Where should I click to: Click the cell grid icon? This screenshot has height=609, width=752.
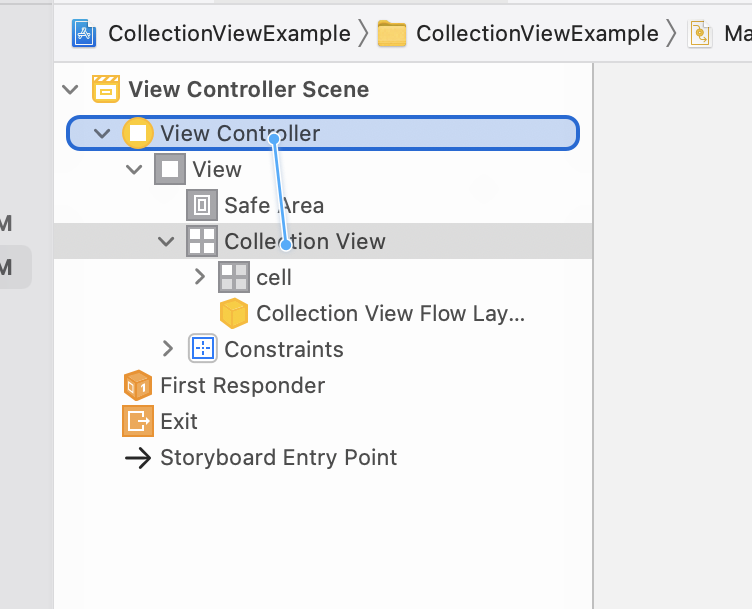234,277
